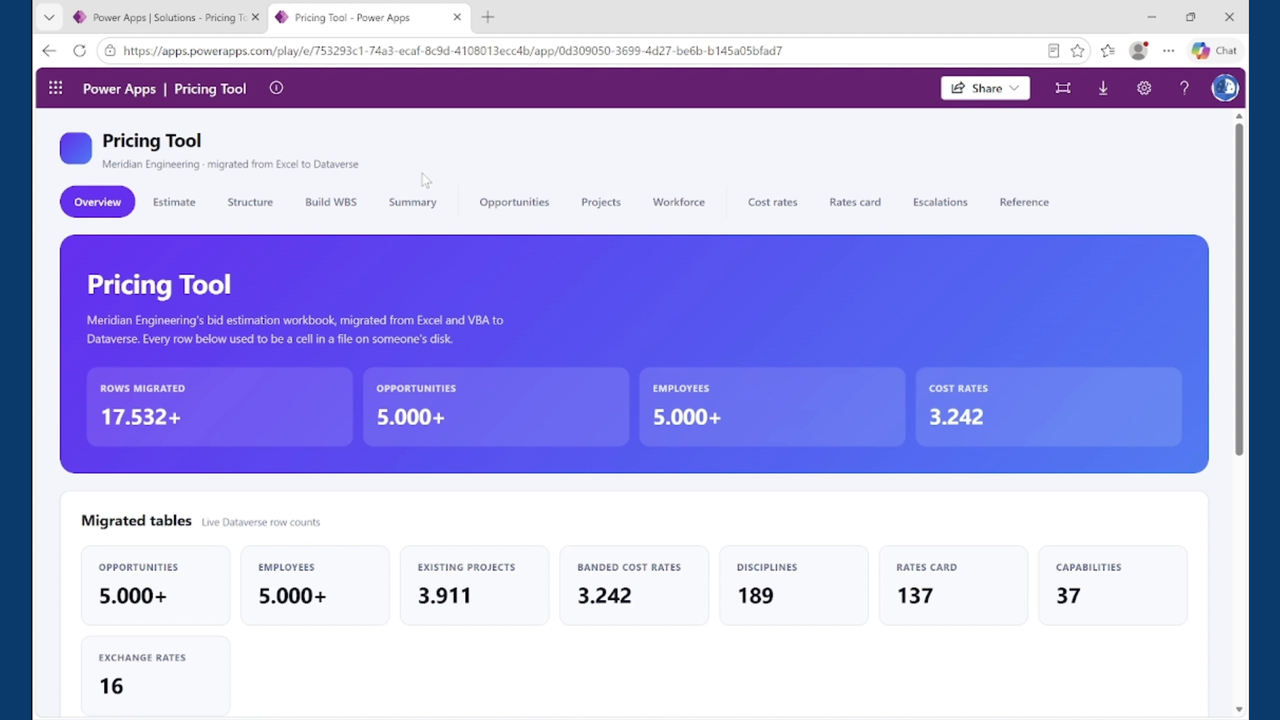
Task: Switch to the Reference tab
Action: click(1024, 202)
